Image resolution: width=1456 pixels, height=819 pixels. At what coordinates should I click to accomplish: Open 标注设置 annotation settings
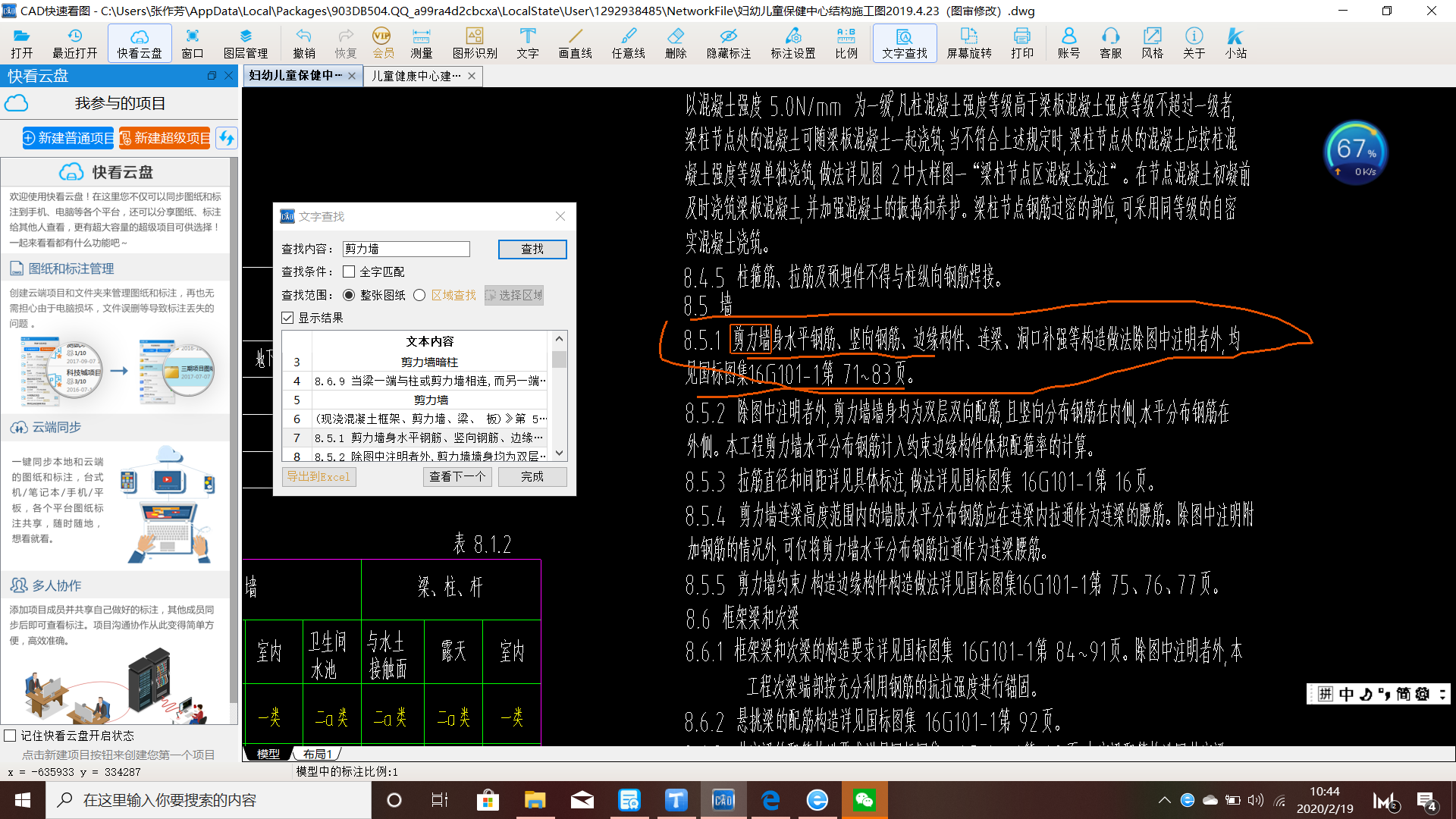[x=793, y=43]
